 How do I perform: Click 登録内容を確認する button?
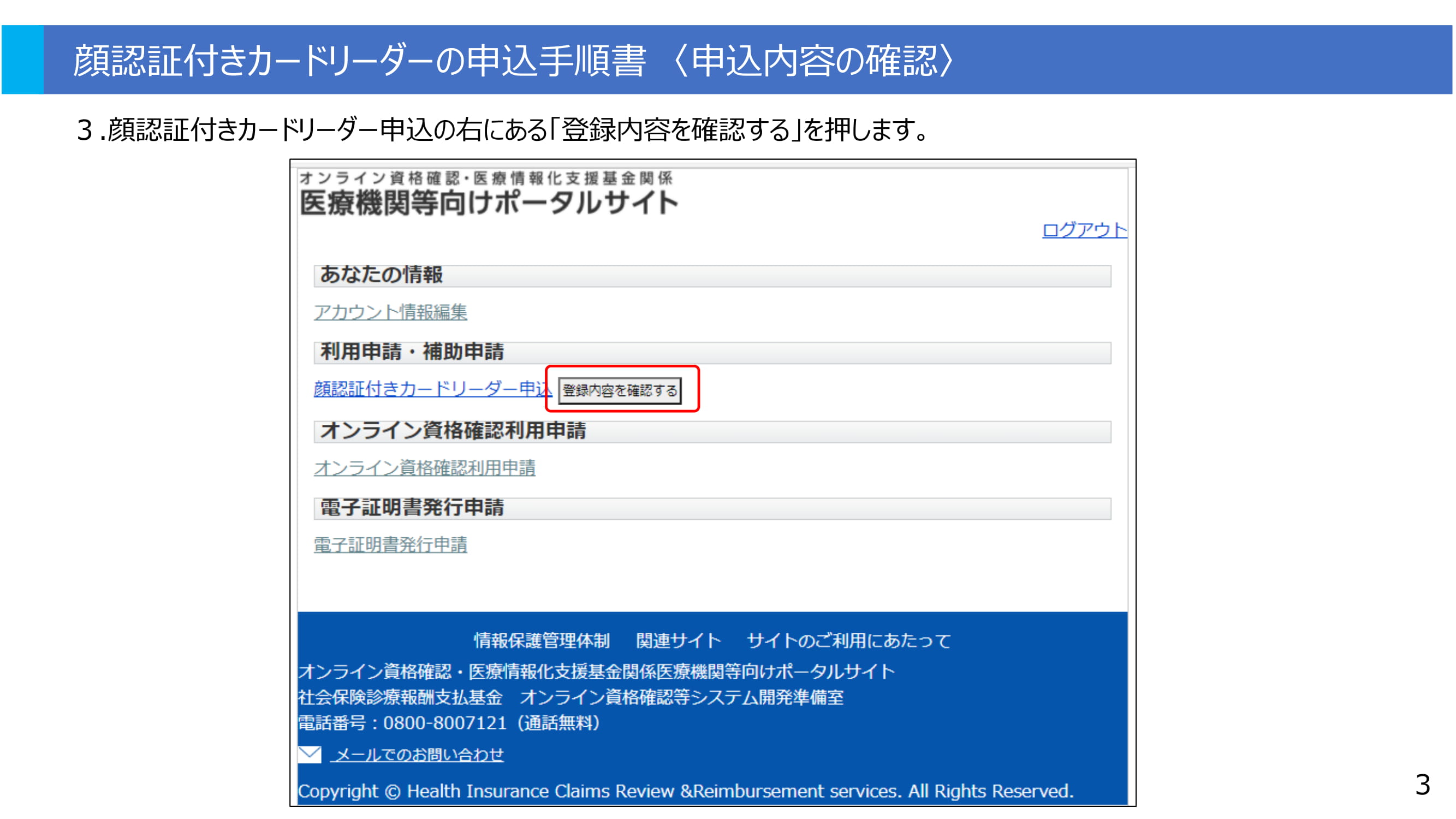[620, 390]
